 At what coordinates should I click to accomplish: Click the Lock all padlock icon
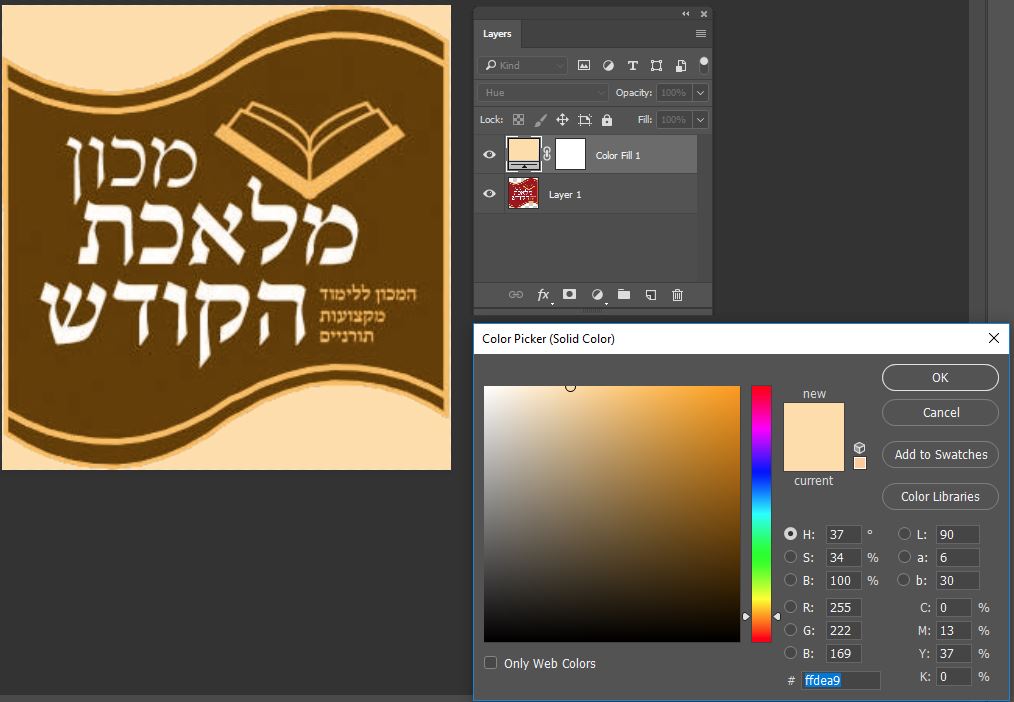606,119
